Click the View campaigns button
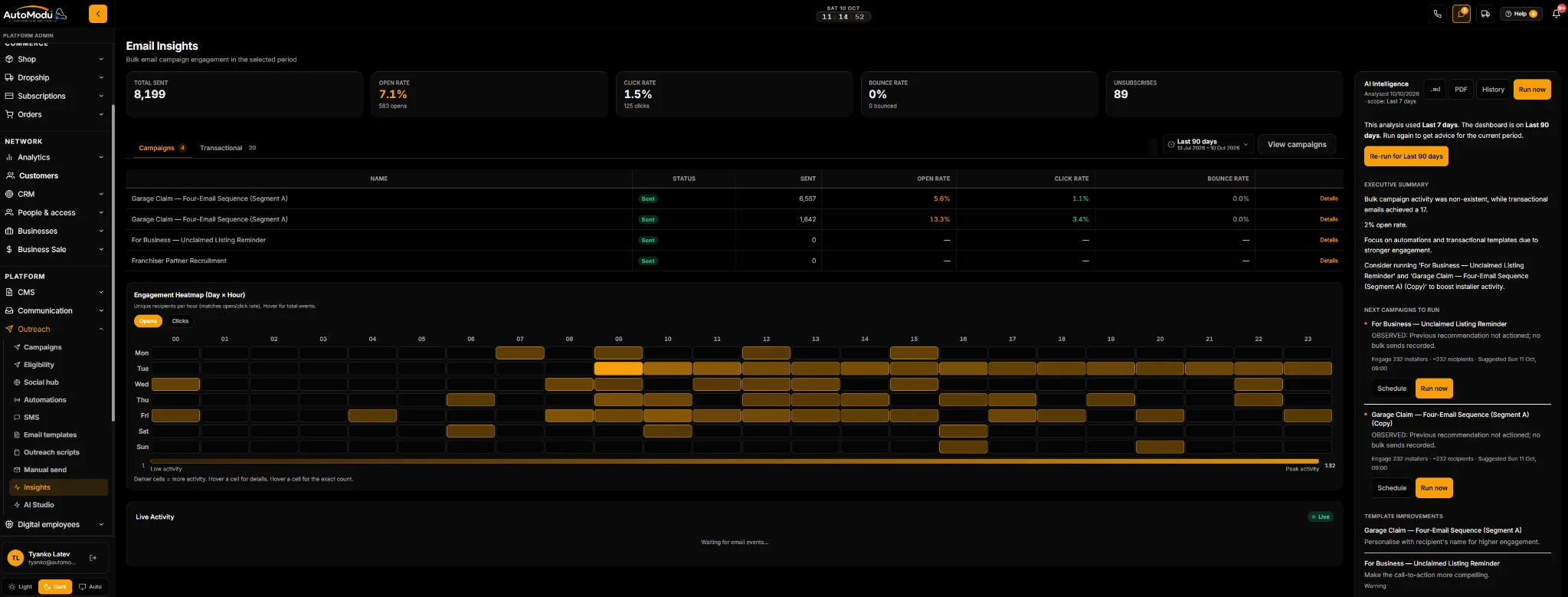 click(1297, 144)
